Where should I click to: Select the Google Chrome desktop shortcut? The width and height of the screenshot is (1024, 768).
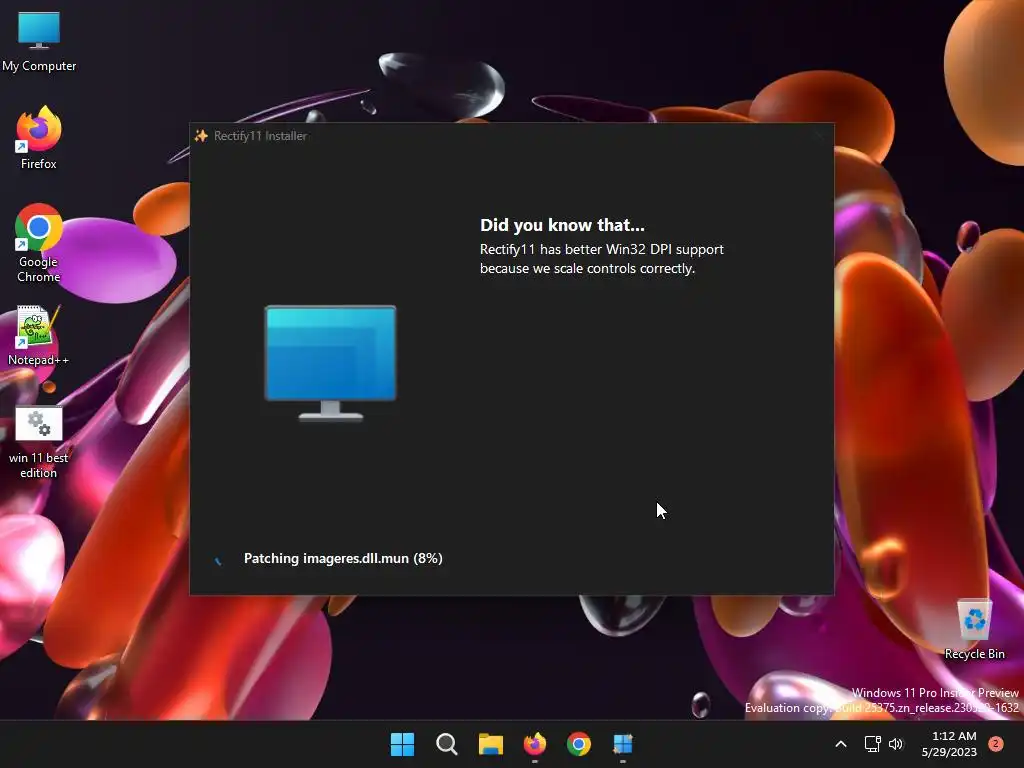39,243
